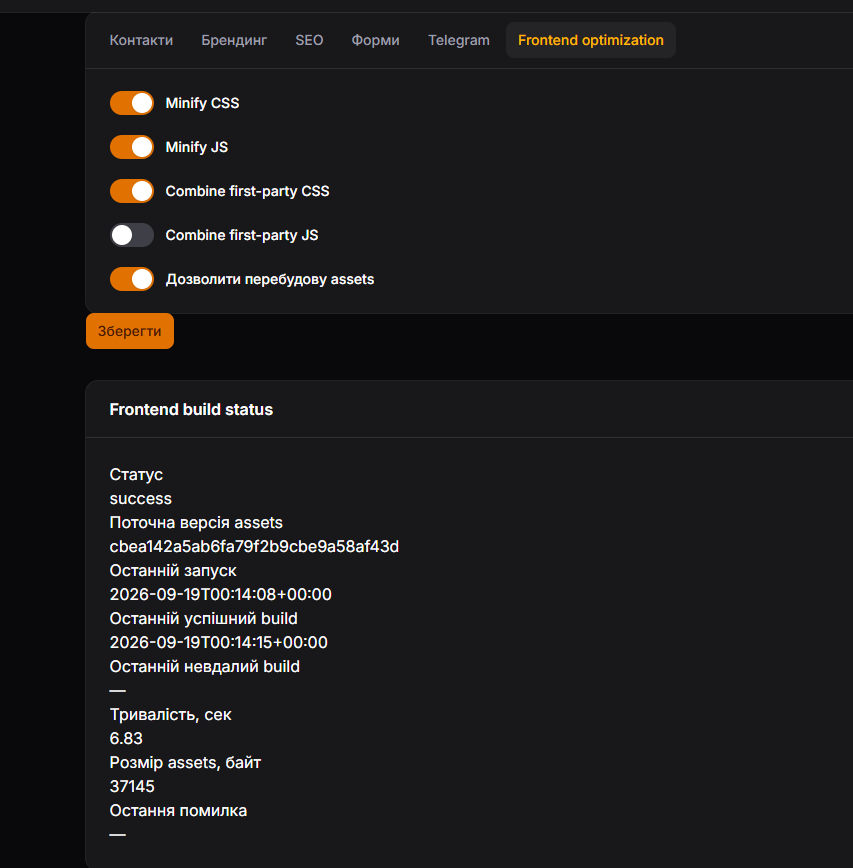
Task: Click the assets hash cbea142a5ab6fa79f2b9cbe9a58af43d
Action: pos(254,546)
